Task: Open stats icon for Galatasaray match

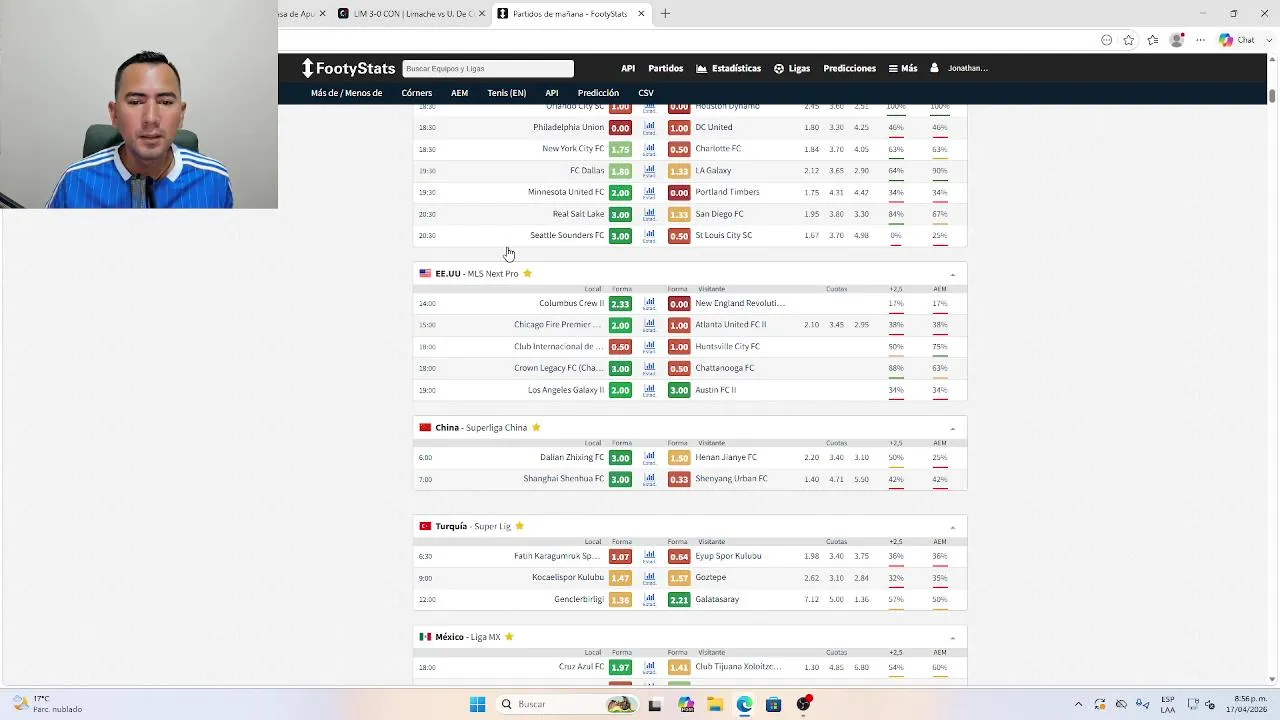Action: pyautogui.click(x=649, y=600)
